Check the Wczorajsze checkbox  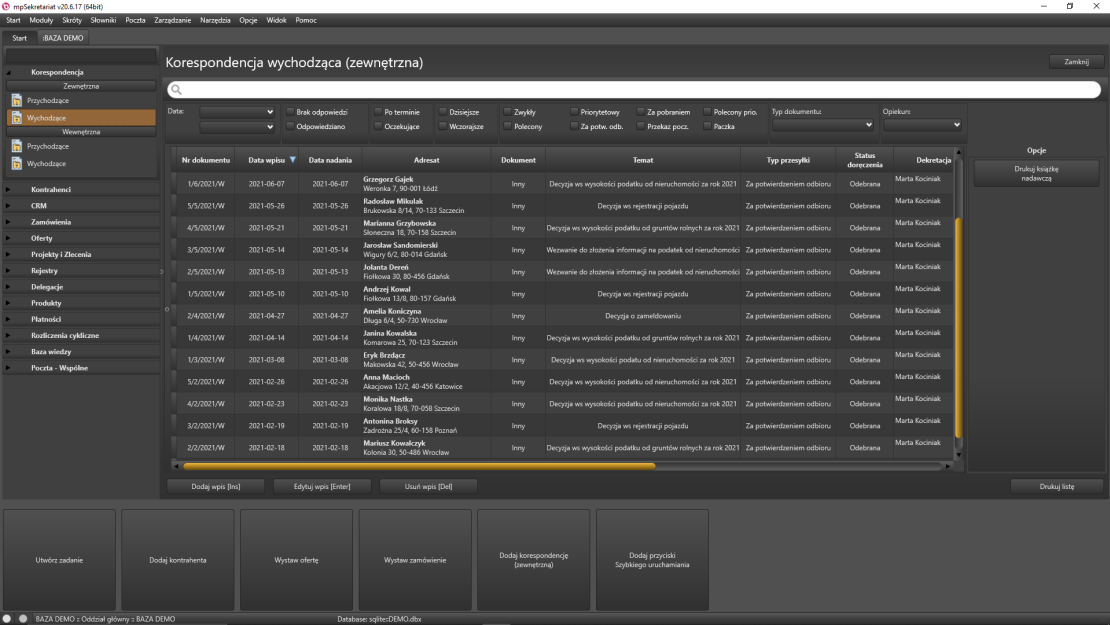tap(443, 126)
